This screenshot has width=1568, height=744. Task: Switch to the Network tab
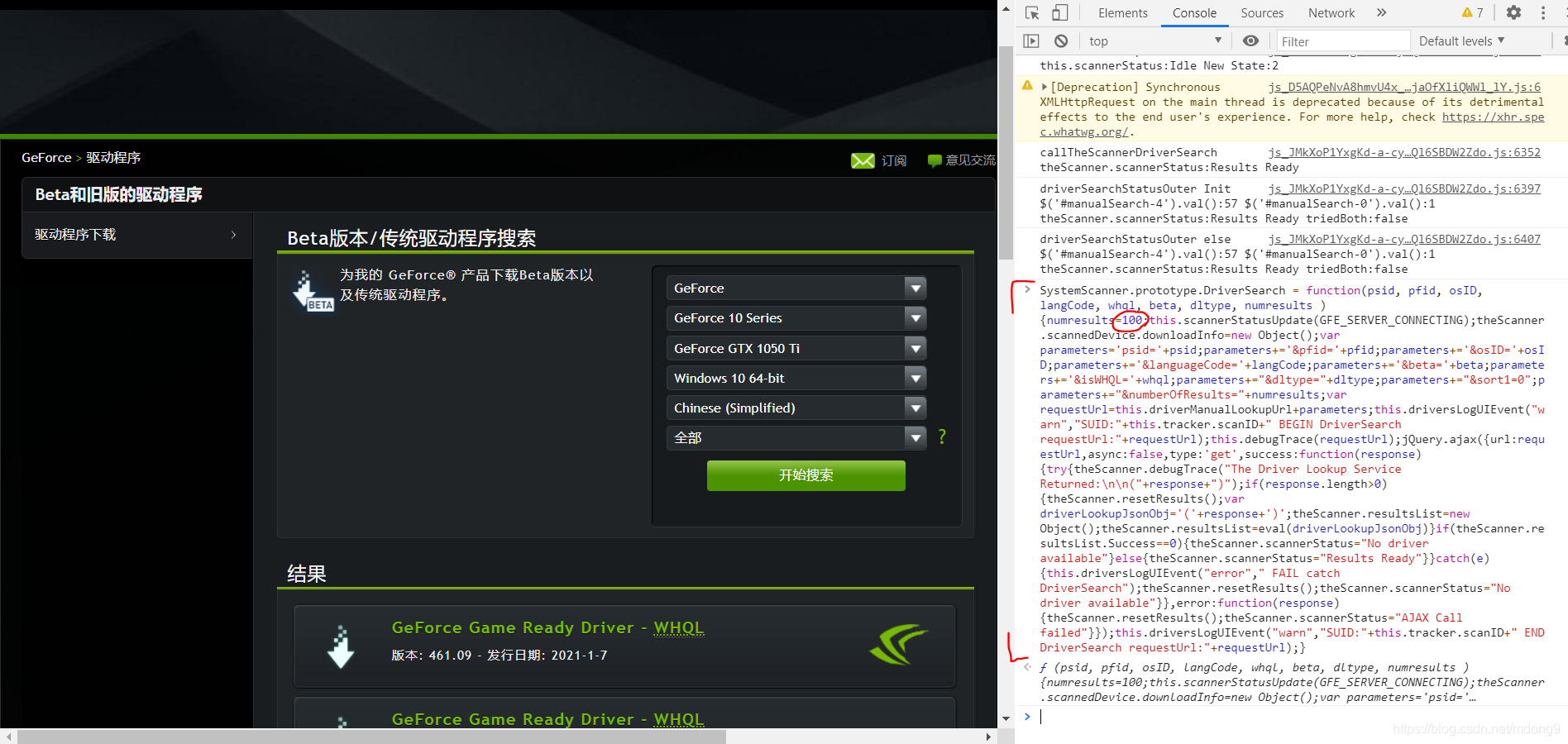(x=1331, y=12)
